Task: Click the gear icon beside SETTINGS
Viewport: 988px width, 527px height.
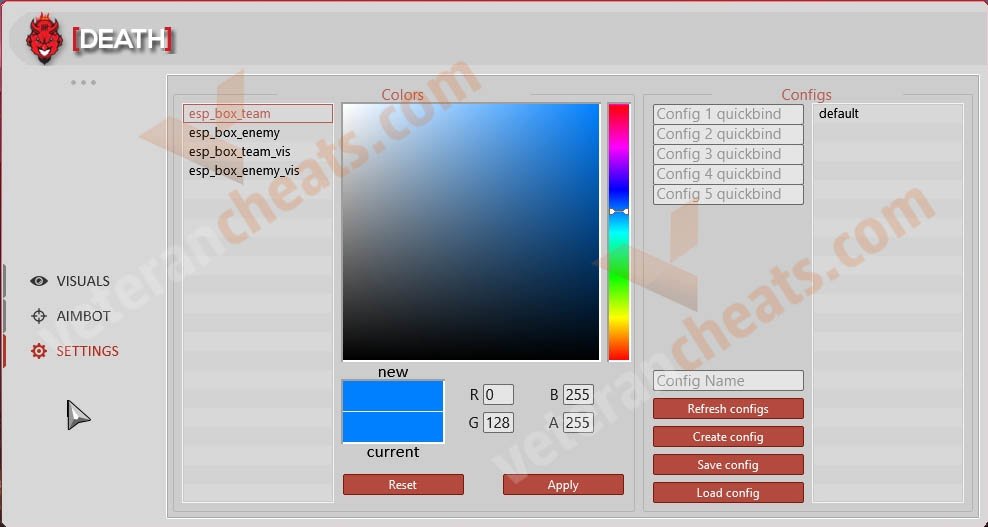Action: [x=39, y=351]
